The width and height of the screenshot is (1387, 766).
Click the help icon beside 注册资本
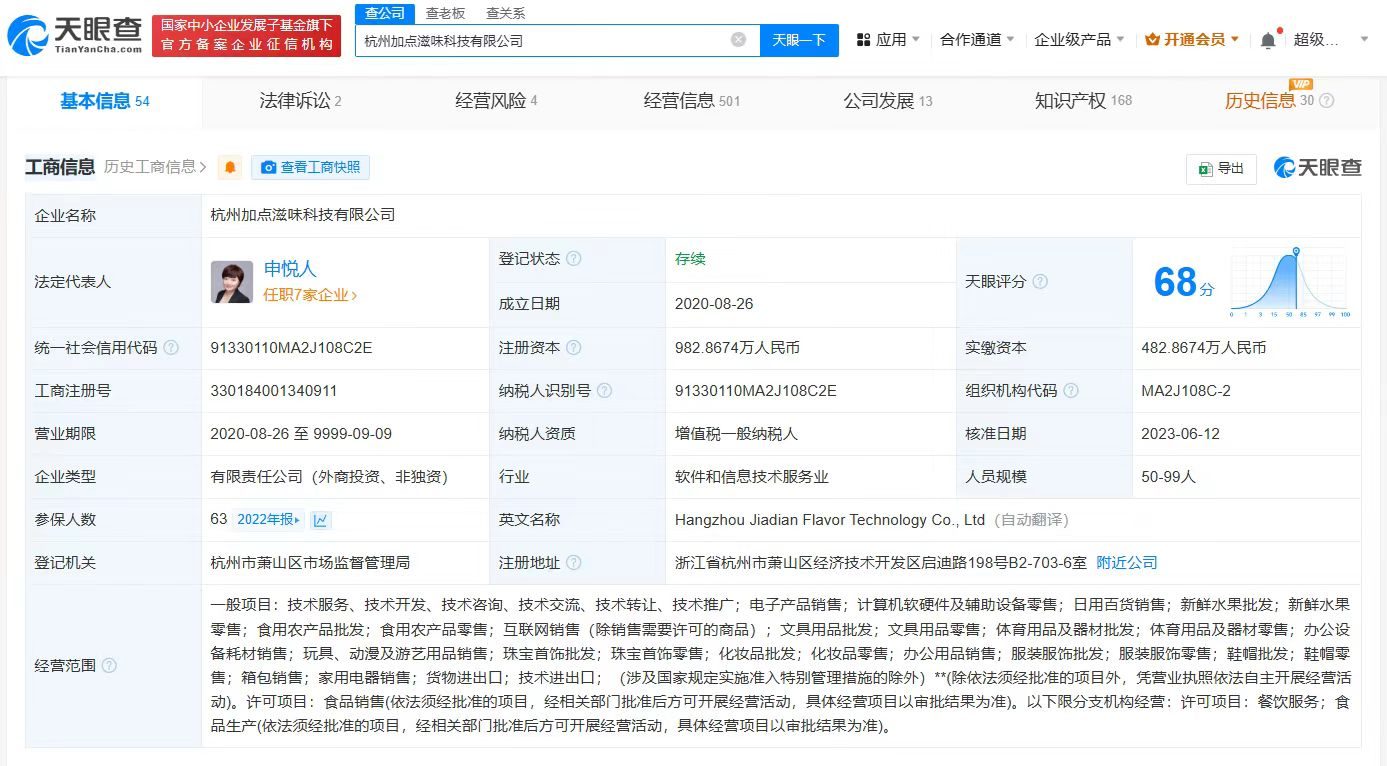click(575, 348)
